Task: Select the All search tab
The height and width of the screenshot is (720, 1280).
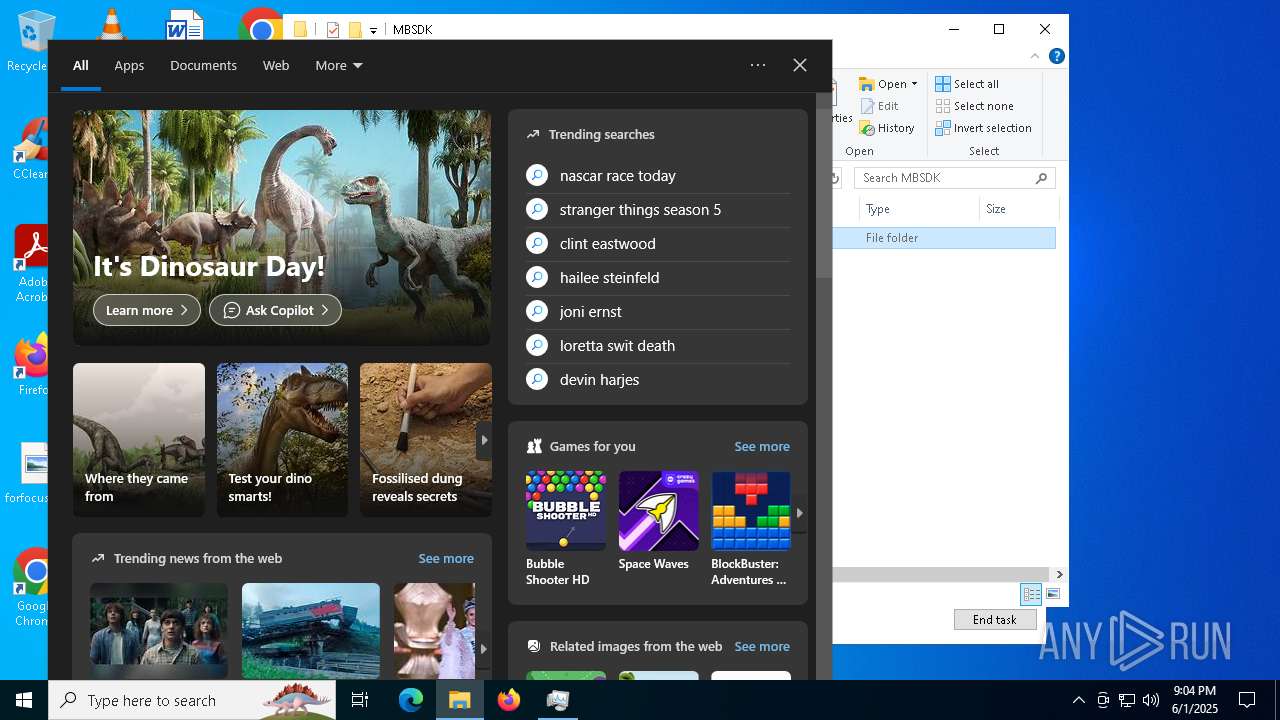Action: click(81, 65)
